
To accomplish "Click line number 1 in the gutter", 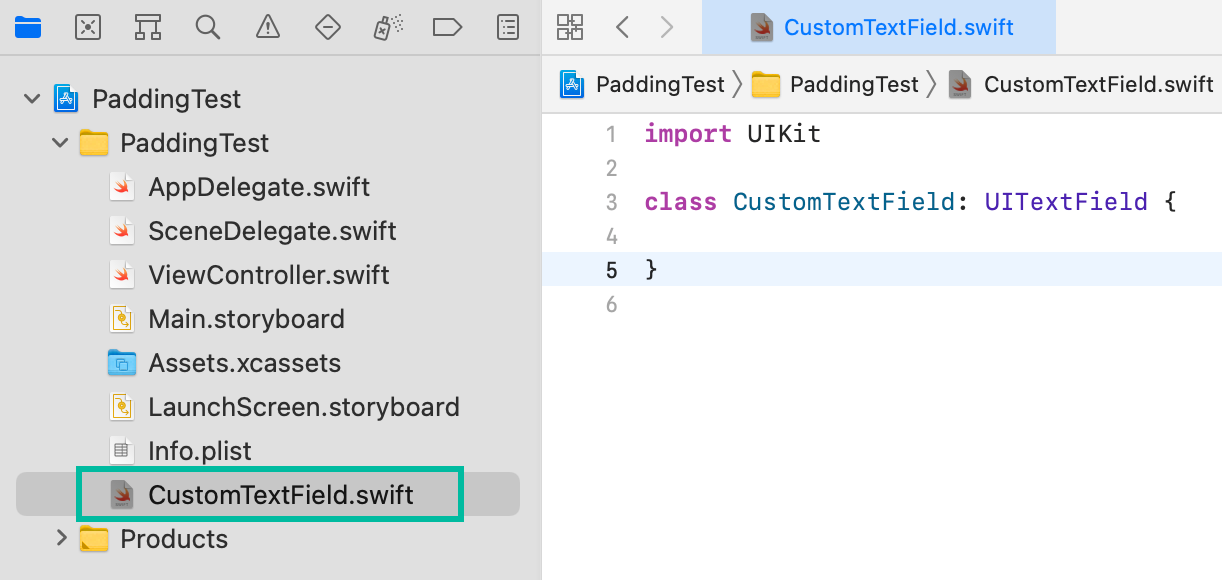I will (611, 134).
